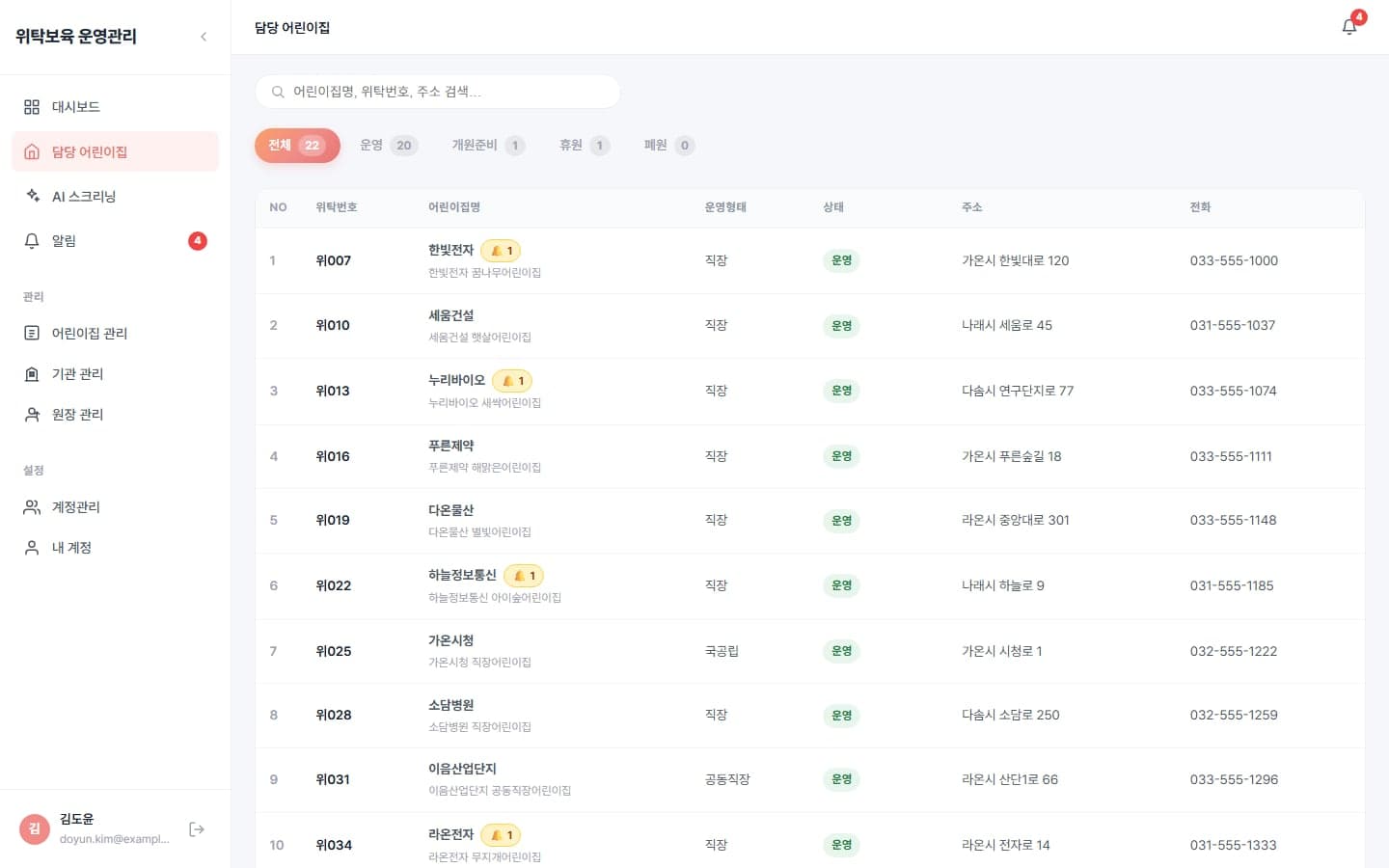Open 대시보드 from the sidebar
The width and height of the screenshot is (1389, 868).
click(x=116, y=107)
